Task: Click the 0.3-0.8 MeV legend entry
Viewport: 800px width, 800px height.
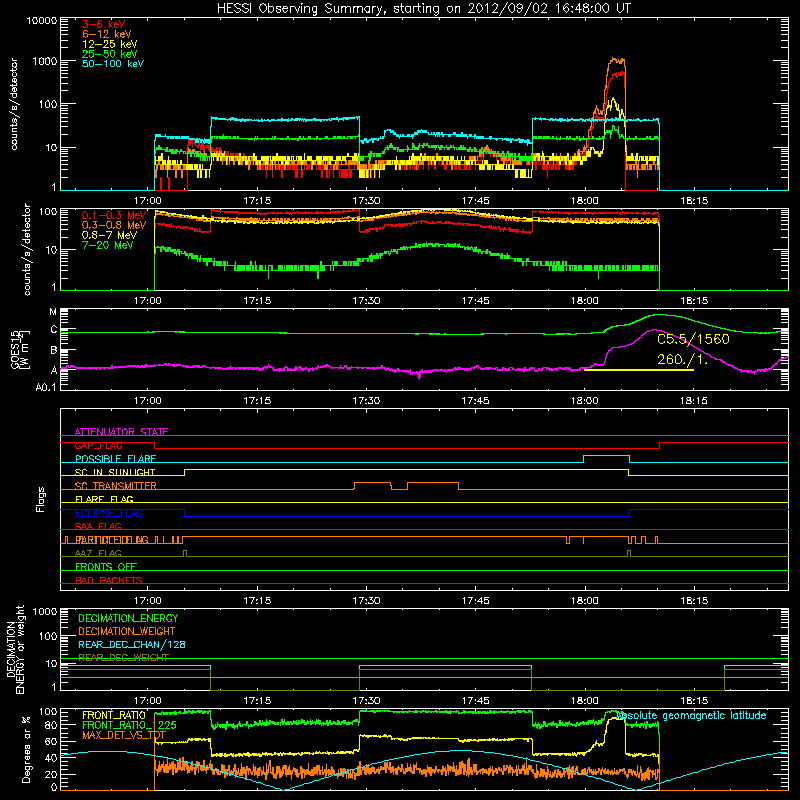Action: 114,225
